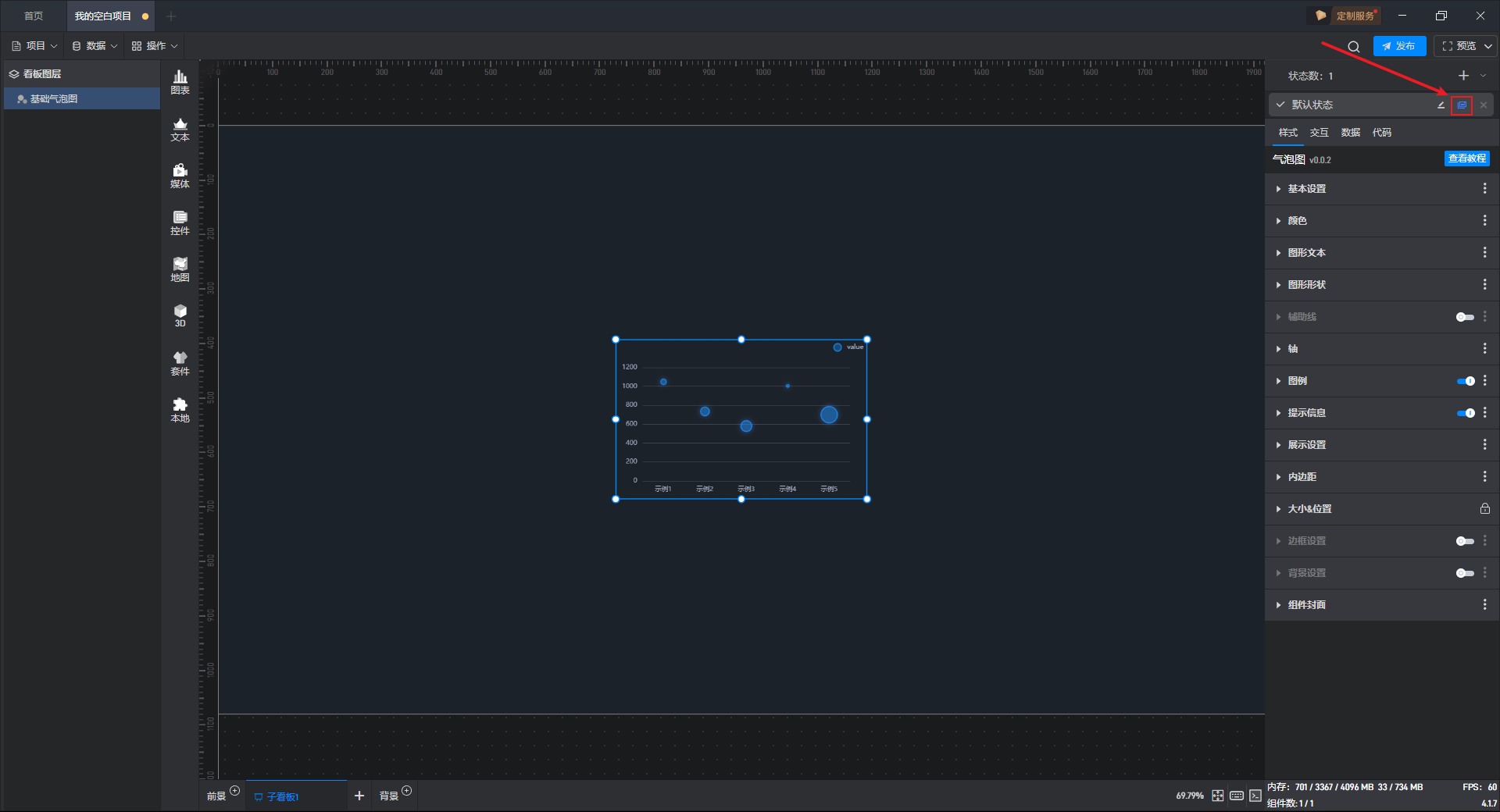This screenshot has width=1500, height=812.
Task: Open more options for 图形文本
Action: click(1484, 253)
